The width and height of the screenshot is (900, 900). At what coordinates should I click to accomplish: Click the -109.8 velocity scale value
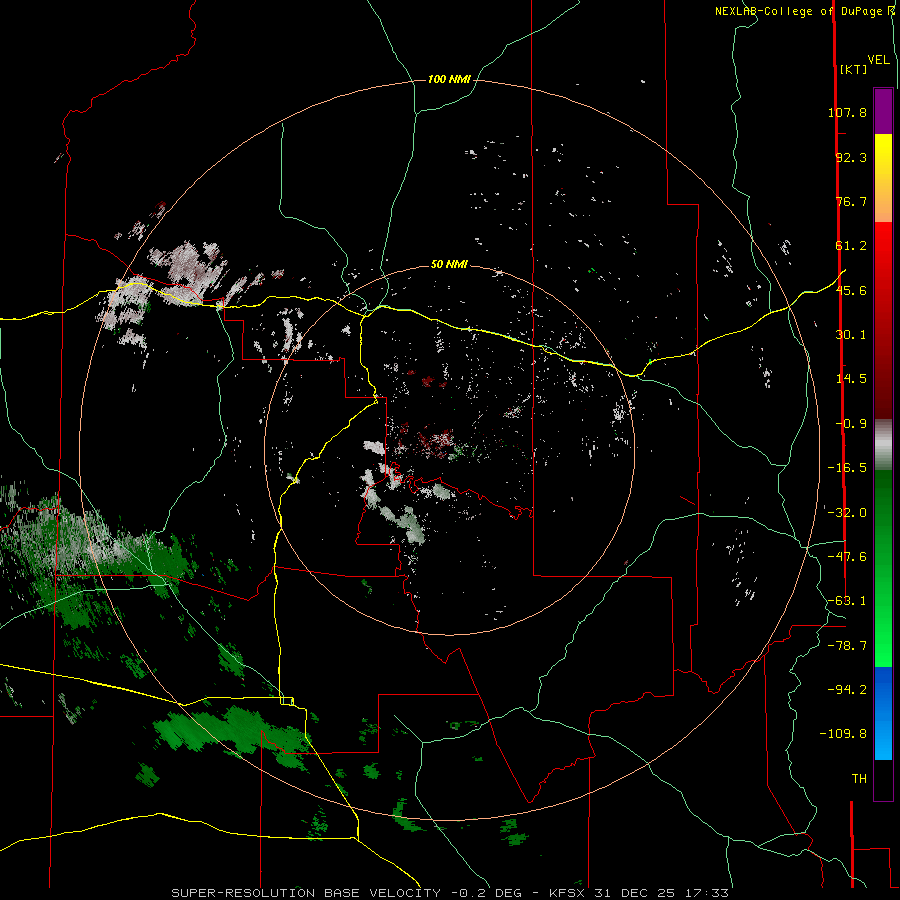[x=843, y=734]
